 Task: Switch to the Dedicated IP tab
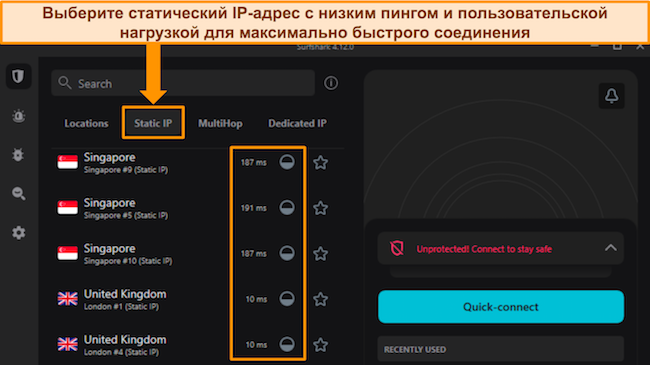297,123
